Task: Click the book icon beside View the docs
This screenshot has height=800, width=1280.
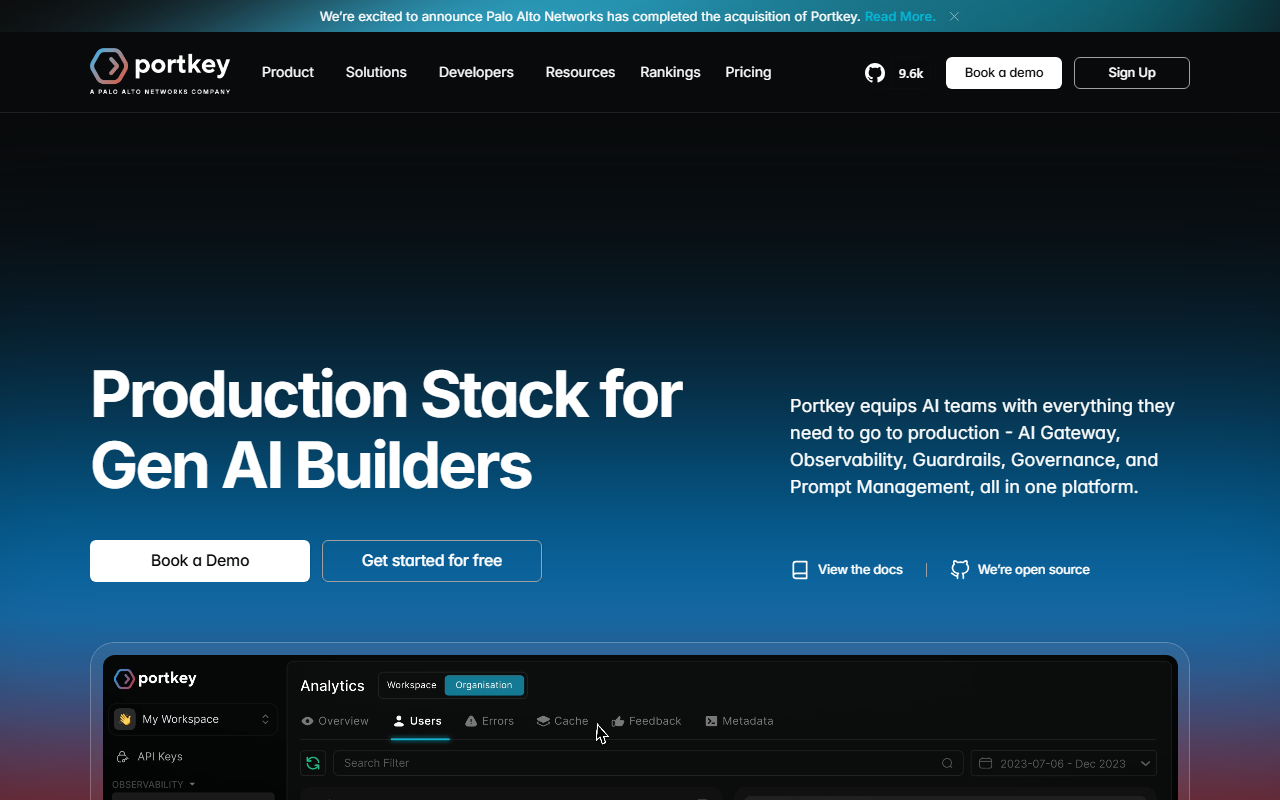Action: (x=800, y=570)
